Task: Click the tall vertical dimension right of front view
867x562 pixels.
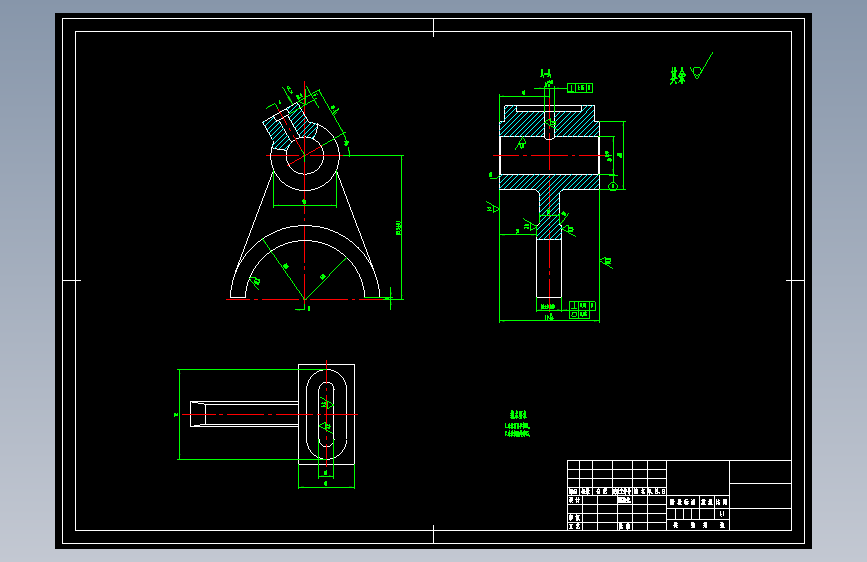Action: (x=400, y=227)
